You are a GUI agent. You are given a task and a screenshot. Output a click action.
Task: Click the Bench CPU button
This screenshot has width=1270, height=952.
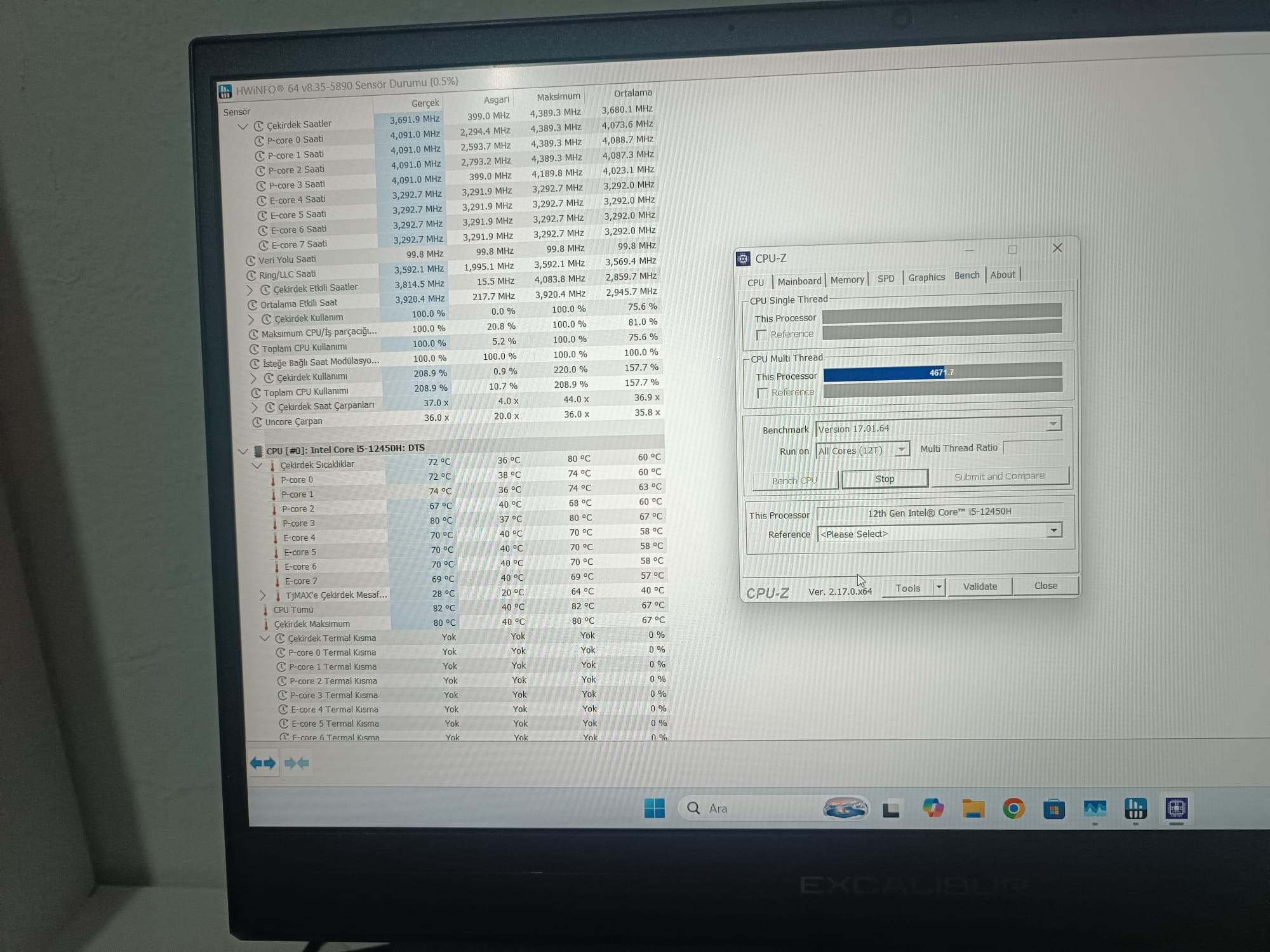pos(794,480)
